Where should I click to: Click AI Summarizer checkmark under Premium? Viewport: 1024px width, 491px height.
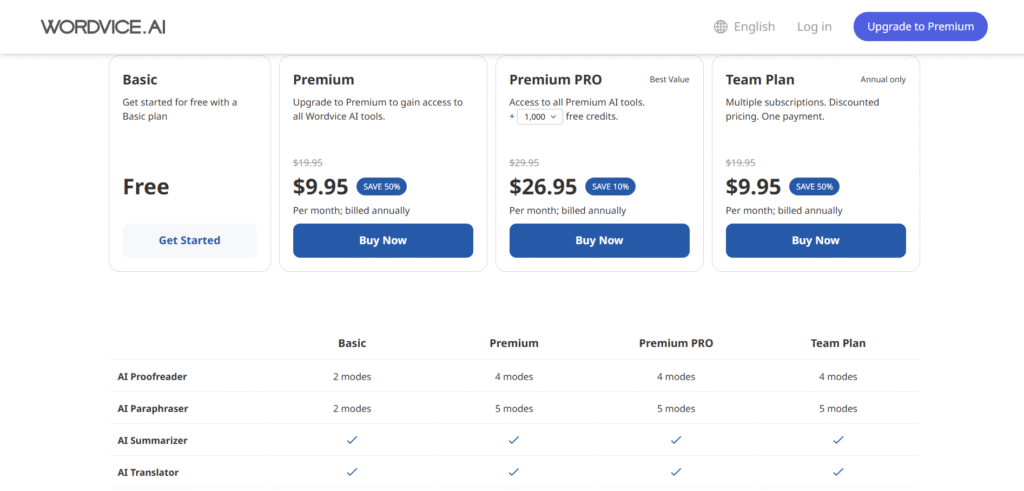pos(514,440)
